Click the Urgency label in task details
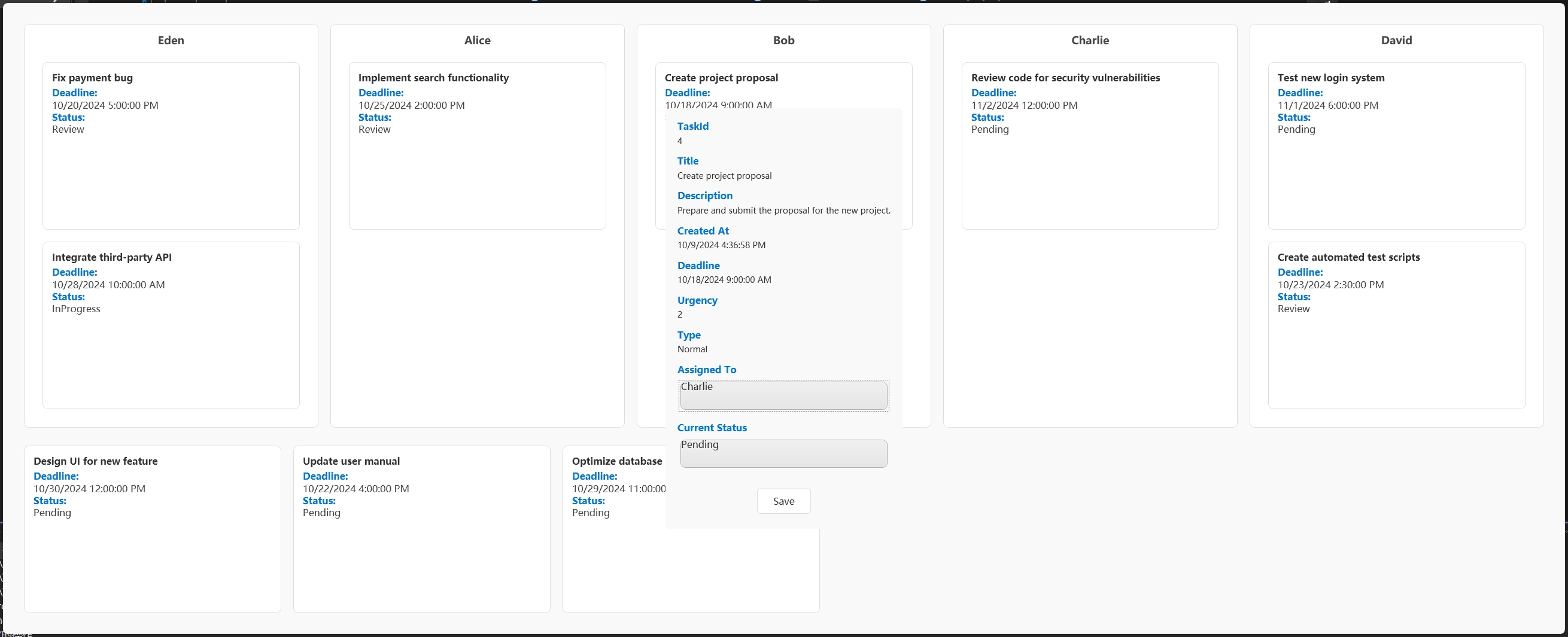Image resolution: width=1568 pixels, height=637 pixels. click(697, 300)
